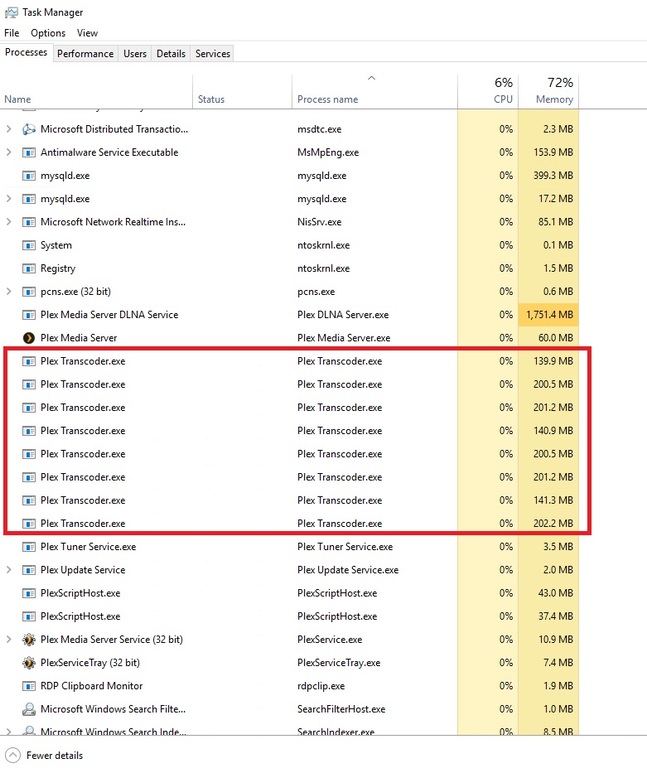Click the RDP Clipboard Monitor icon
Viewport: 647px width, 773px height.
29,686
